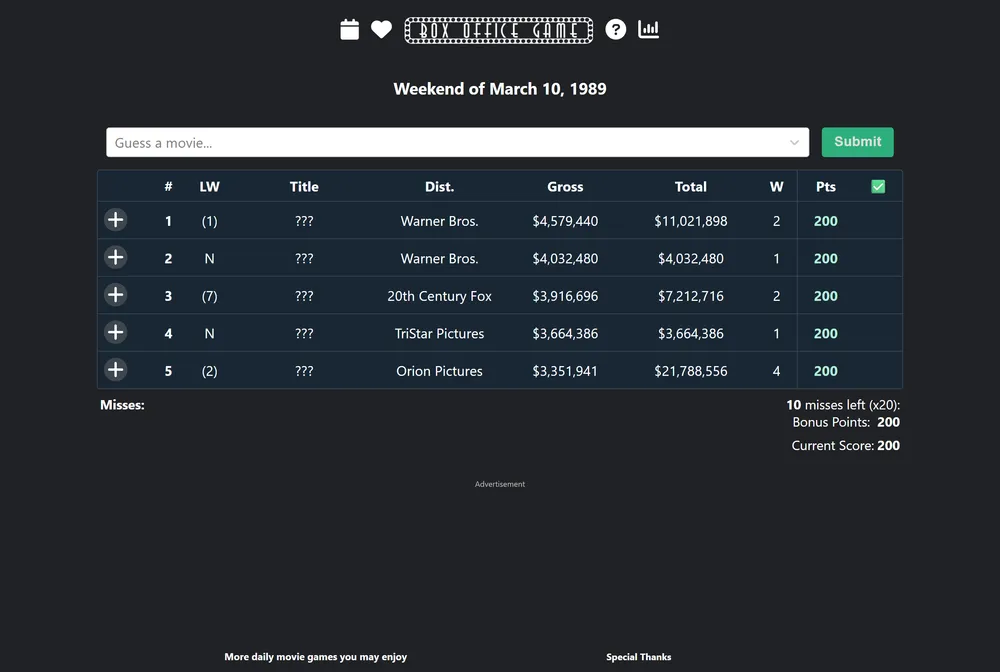This screenshot has height=672, width=1000.
Task: Expand hint for rank 1 Warner Bros. row
Action: coord(115,220)
